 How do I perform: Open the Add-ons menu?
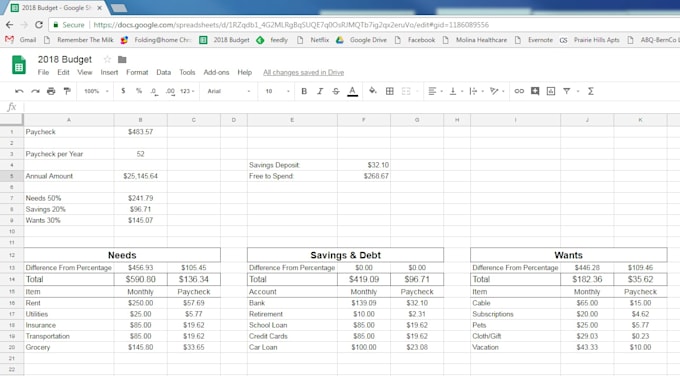[216, 72]
